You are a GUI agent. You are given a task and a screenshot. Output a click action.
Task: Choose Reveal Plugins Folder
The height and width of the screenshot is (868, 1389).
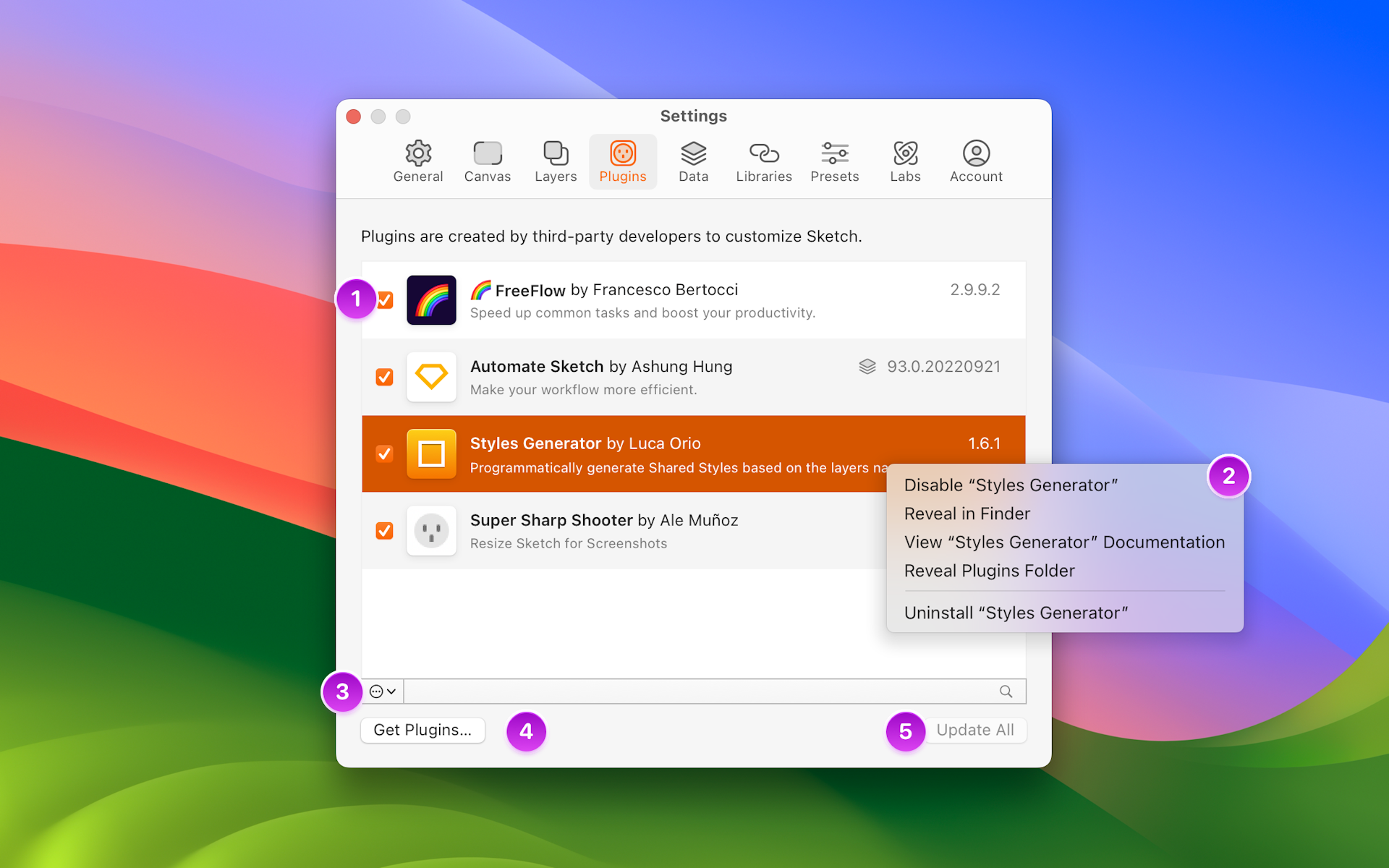coord(1065,571)
